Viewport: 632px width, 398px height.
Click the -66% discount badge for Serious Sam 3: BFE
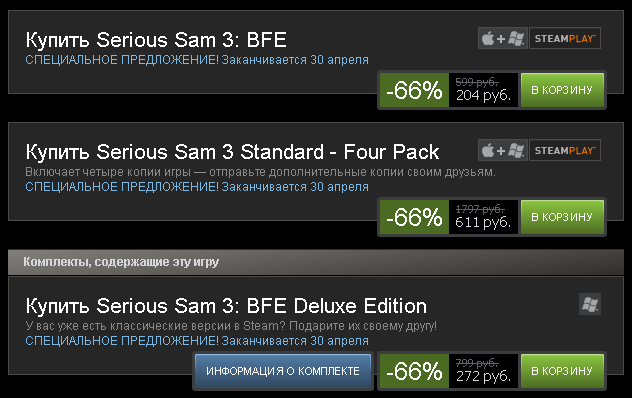click(414, 90)
